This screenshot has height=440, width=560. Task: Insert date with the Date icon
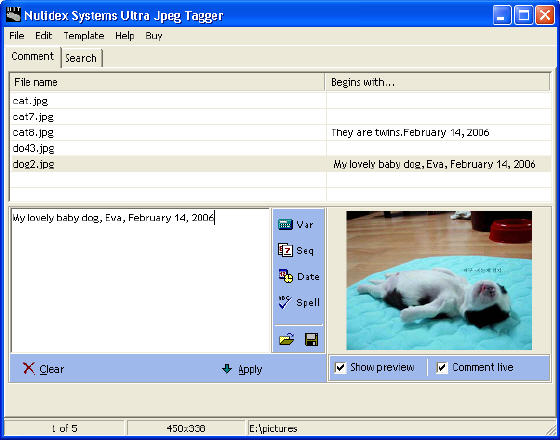[286, 276]
